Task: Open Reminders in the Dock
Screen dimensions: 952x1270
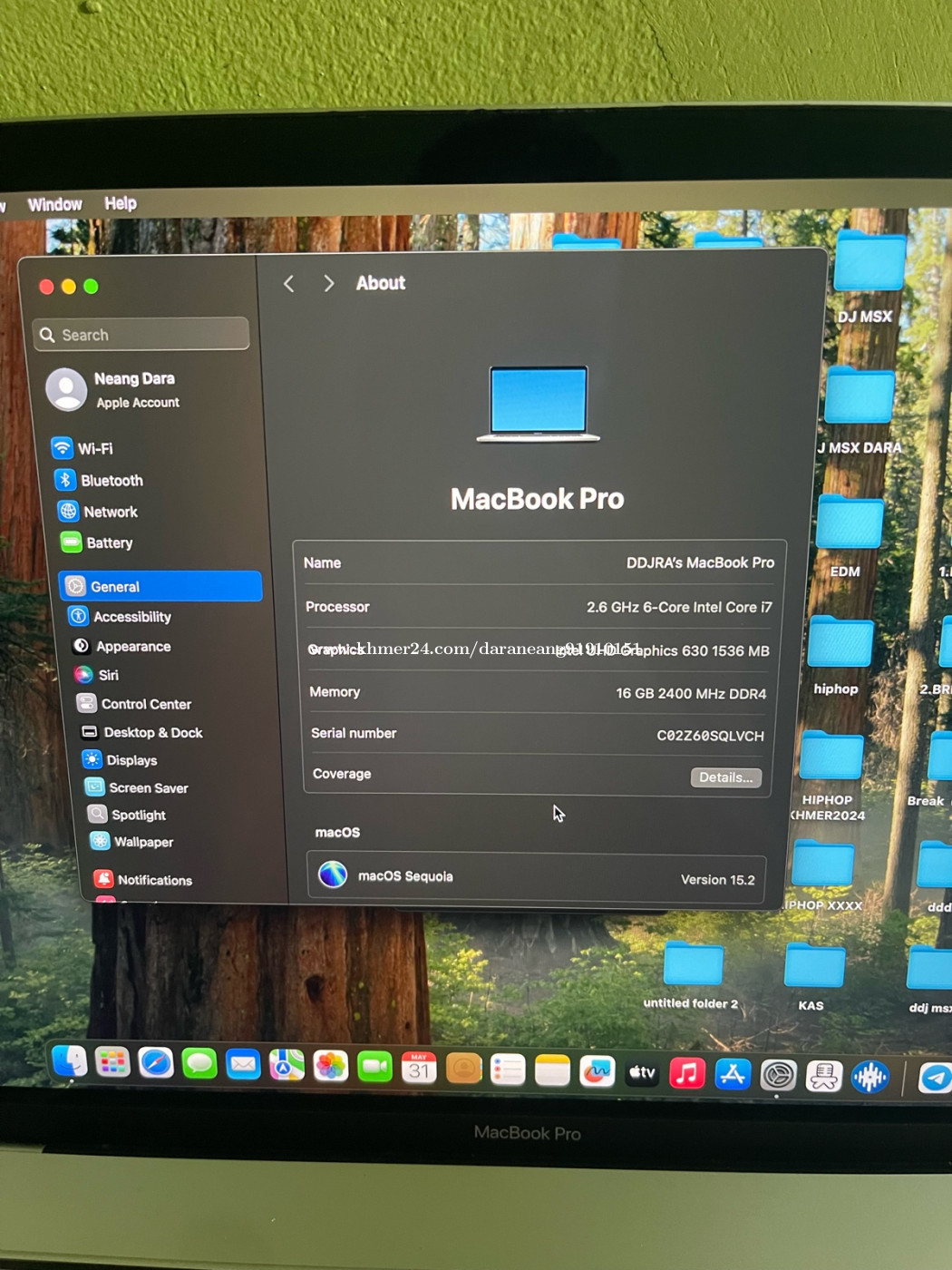Action: [x=508, y=1070]
